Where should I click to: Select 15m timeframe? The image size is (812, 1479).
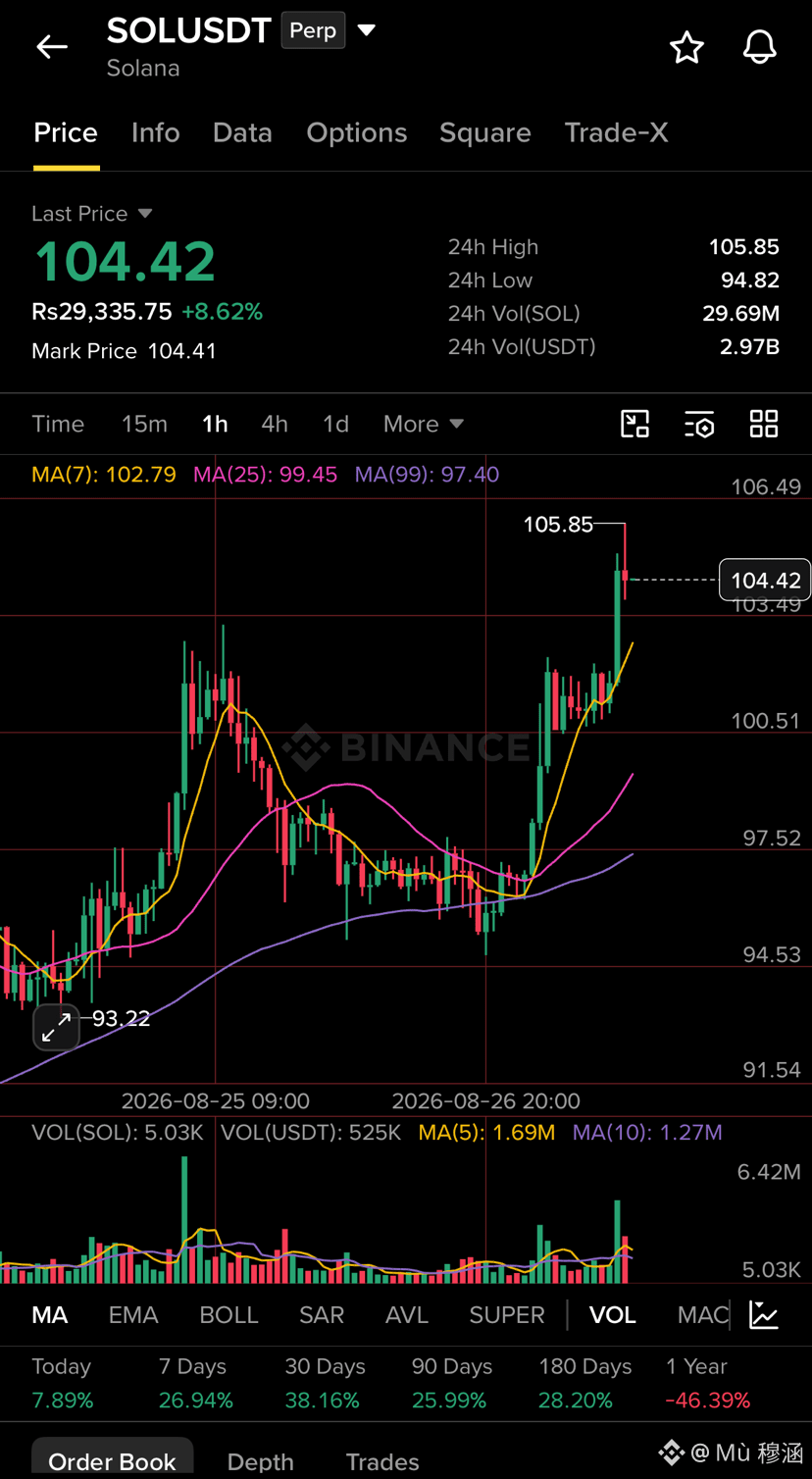coord(144,424)
